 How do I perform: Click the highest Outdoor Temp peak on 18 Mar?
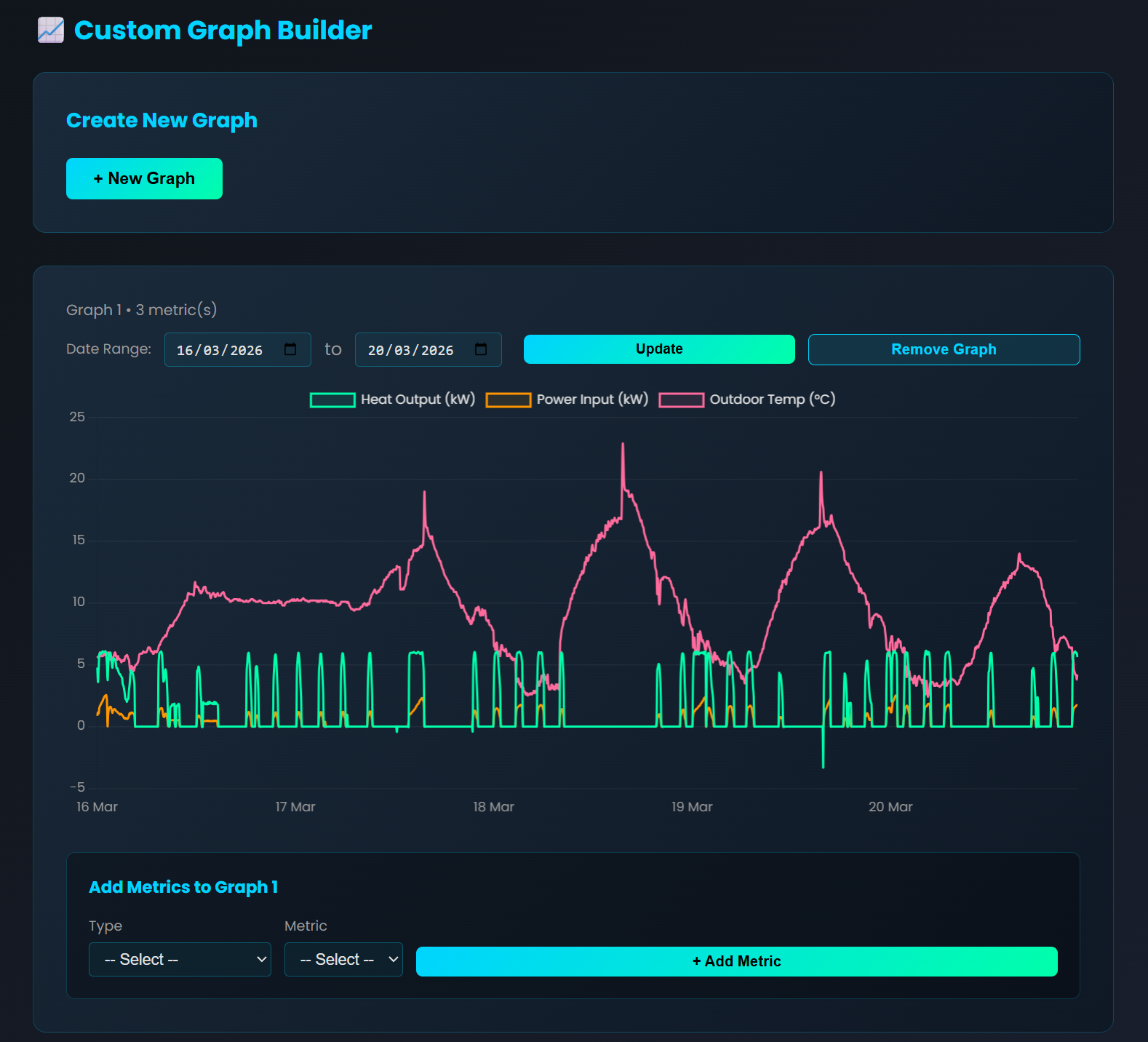623,445
